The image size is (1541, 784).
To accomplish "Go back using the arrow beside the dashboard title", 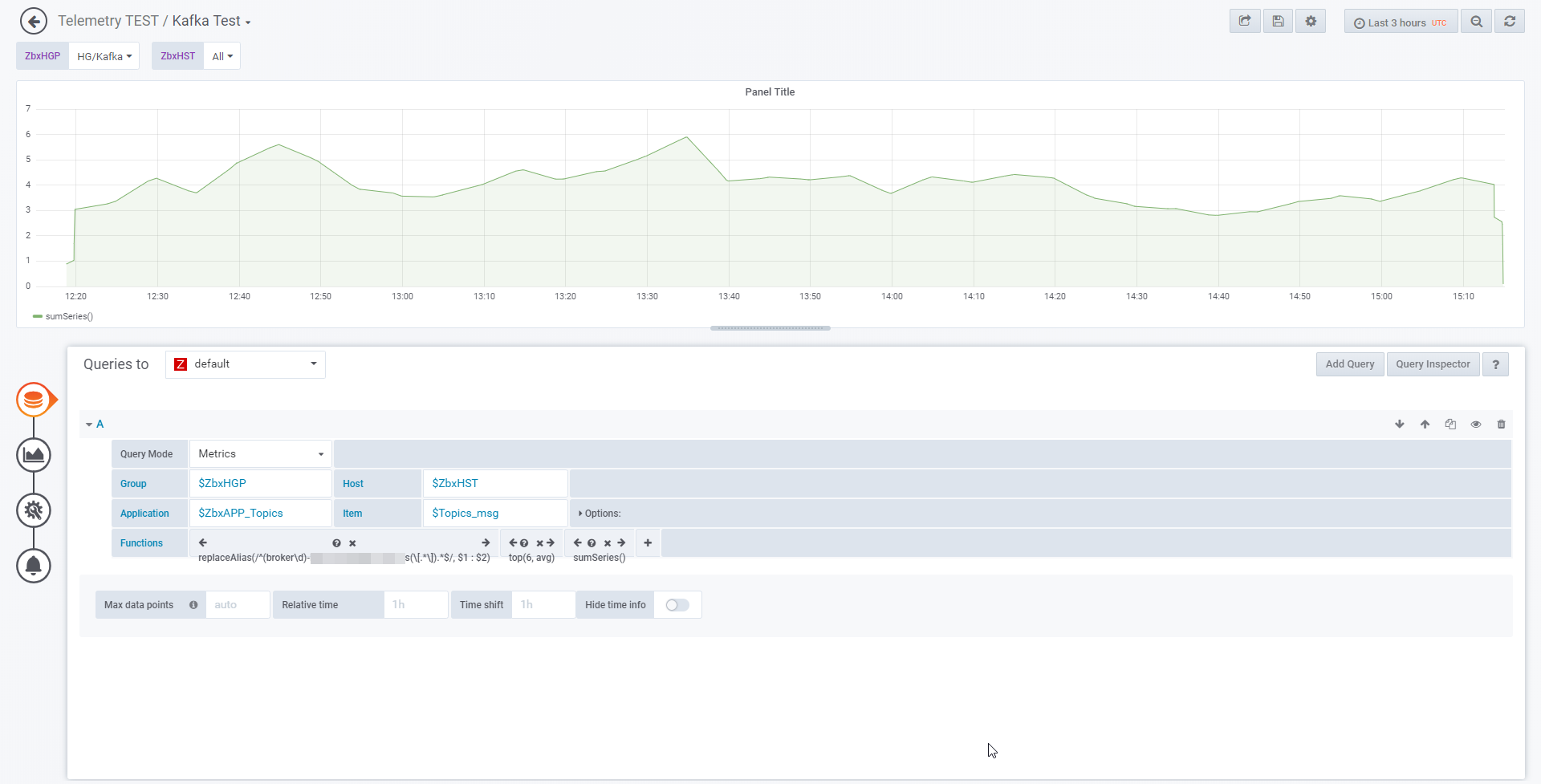I will [33, 21].
